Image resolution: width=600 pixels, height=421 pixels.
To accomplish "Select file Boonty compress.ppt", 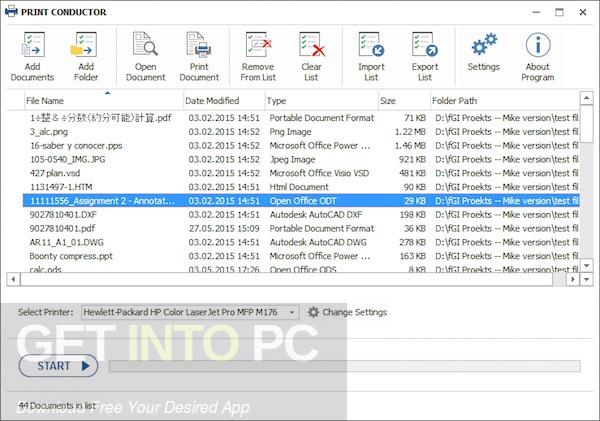I will click(x=71, y=256).
